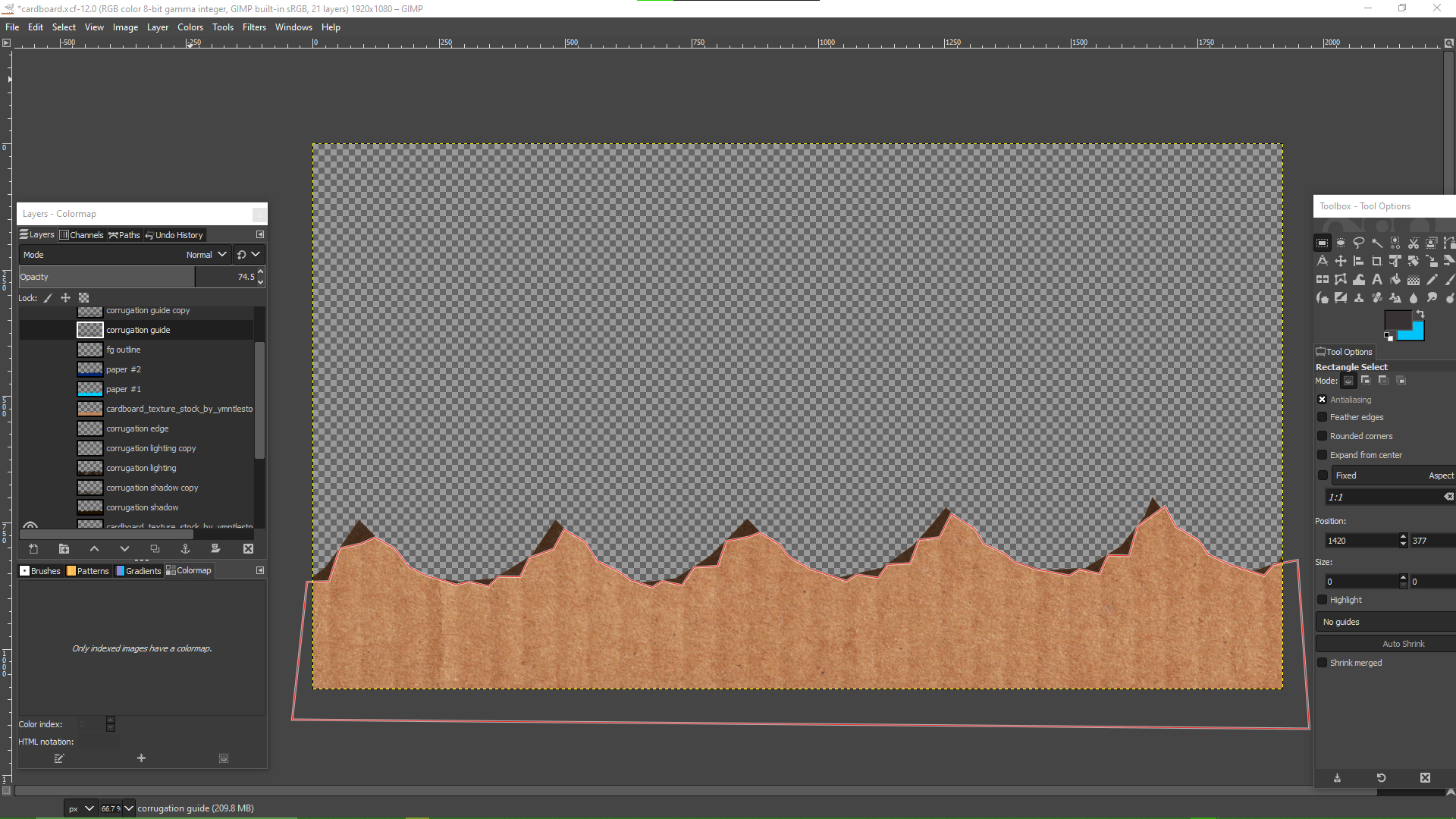This screenshot has height=819, width=1456.
Task: Choose the Text tool
Action: click(x=1377, y=279)
